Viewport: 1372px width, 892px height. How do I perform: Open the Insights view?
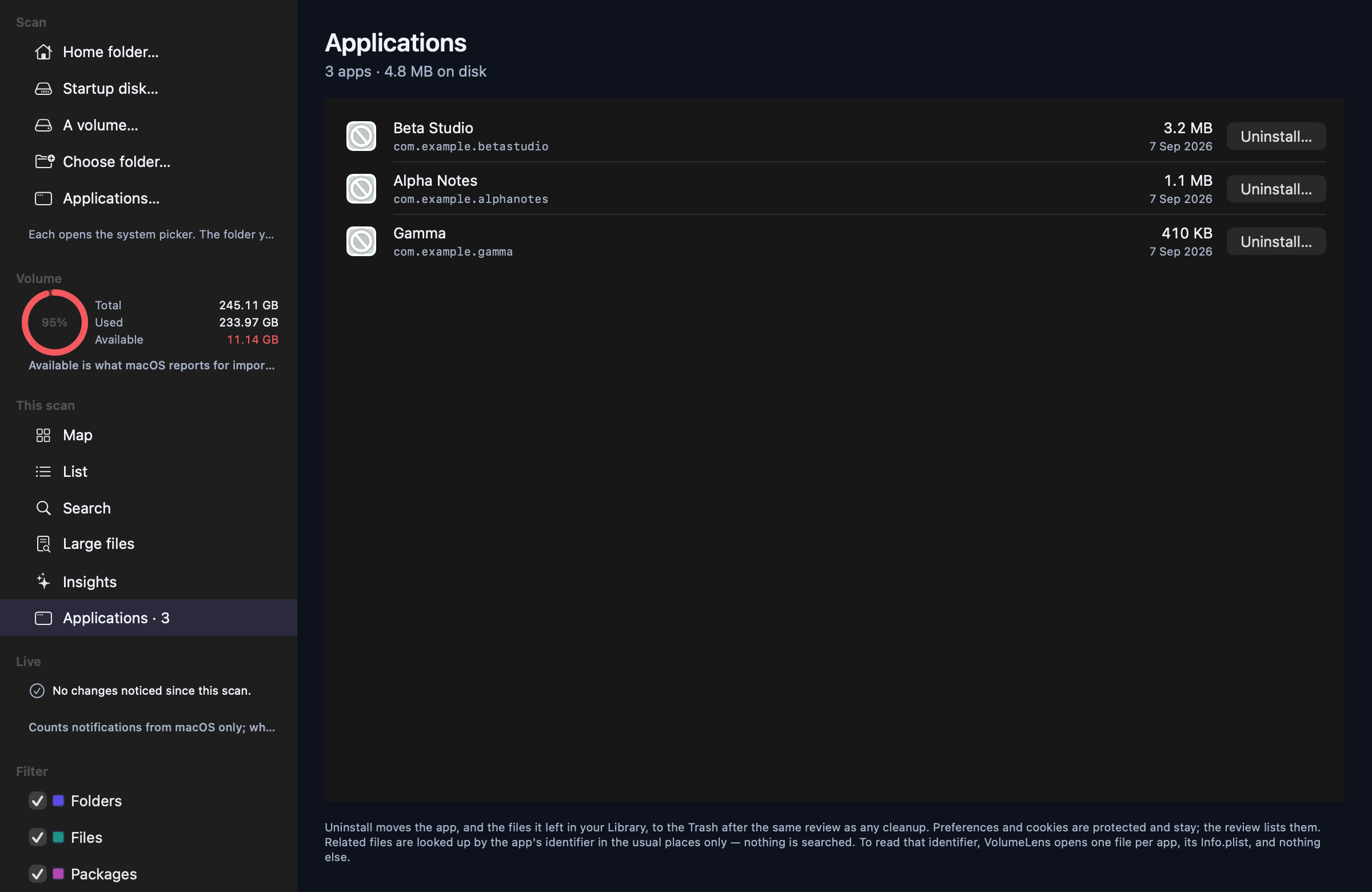coord(149,581)
